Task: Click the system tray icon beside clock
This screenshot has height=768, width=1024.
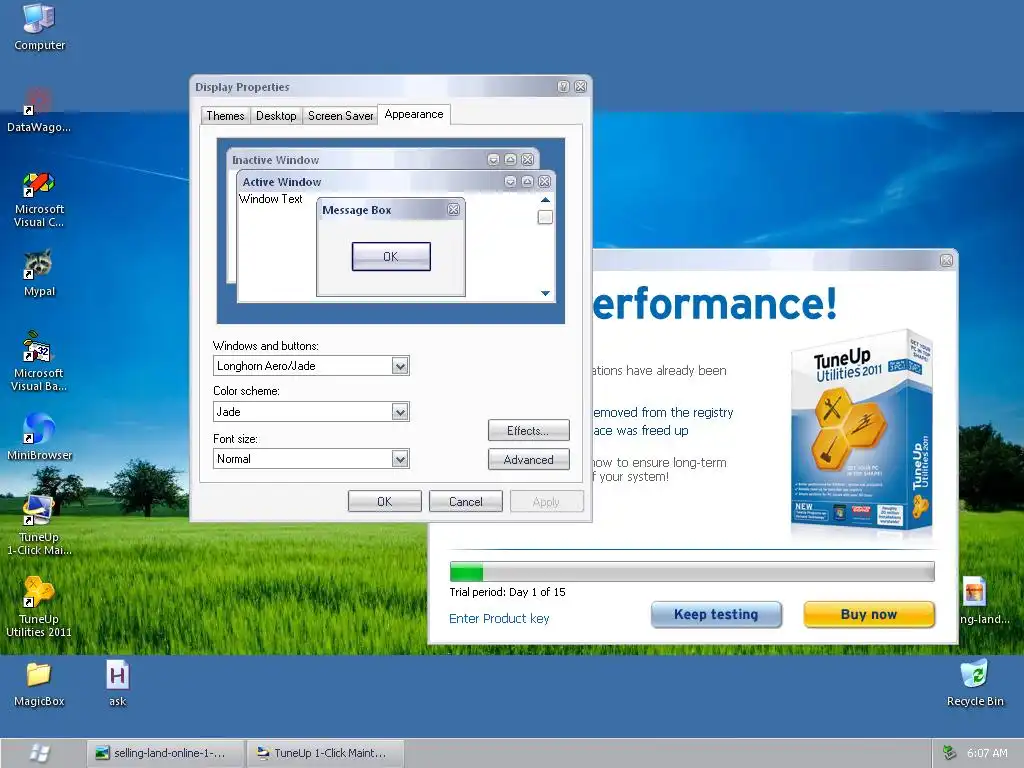Action: 950,753
